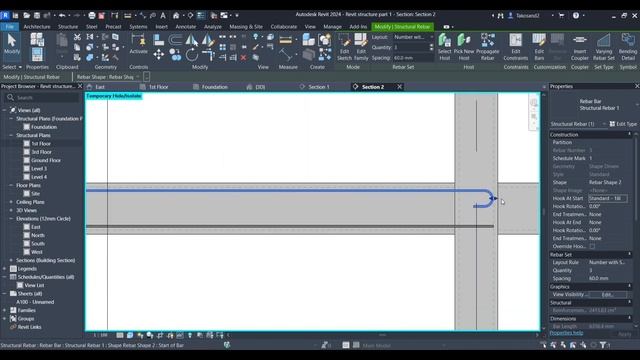Click the red Delete X icon
Viewport: 640px width, 360px height.
click(x=244, y=58)
